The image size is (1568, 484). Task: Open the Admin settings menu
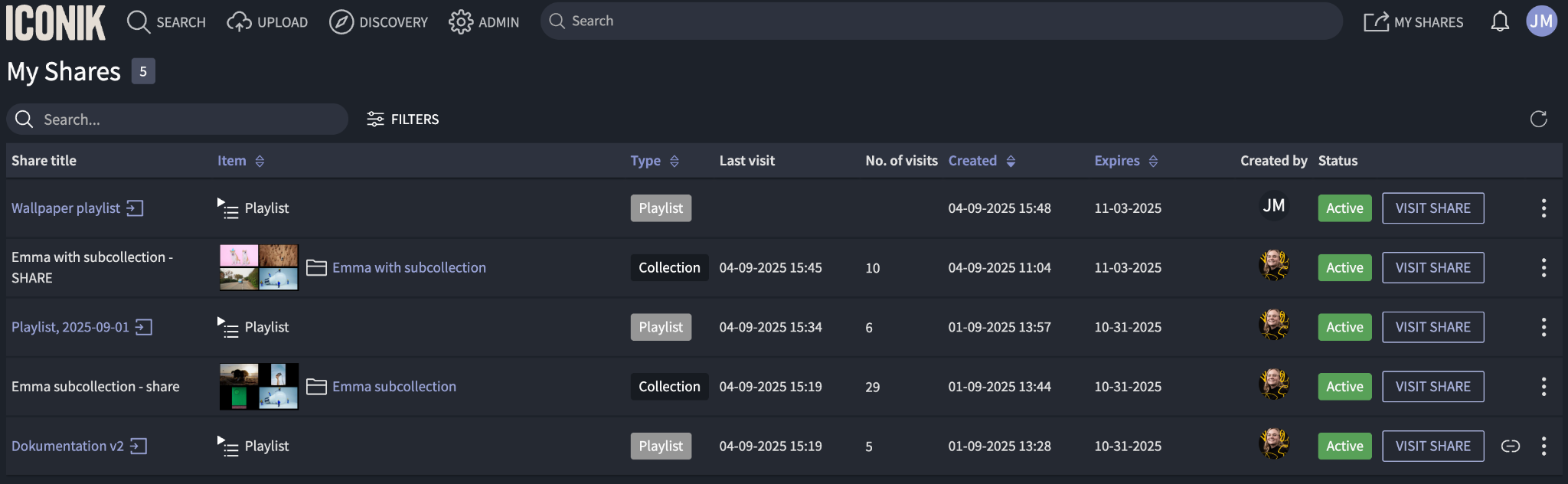pos(484,22)
